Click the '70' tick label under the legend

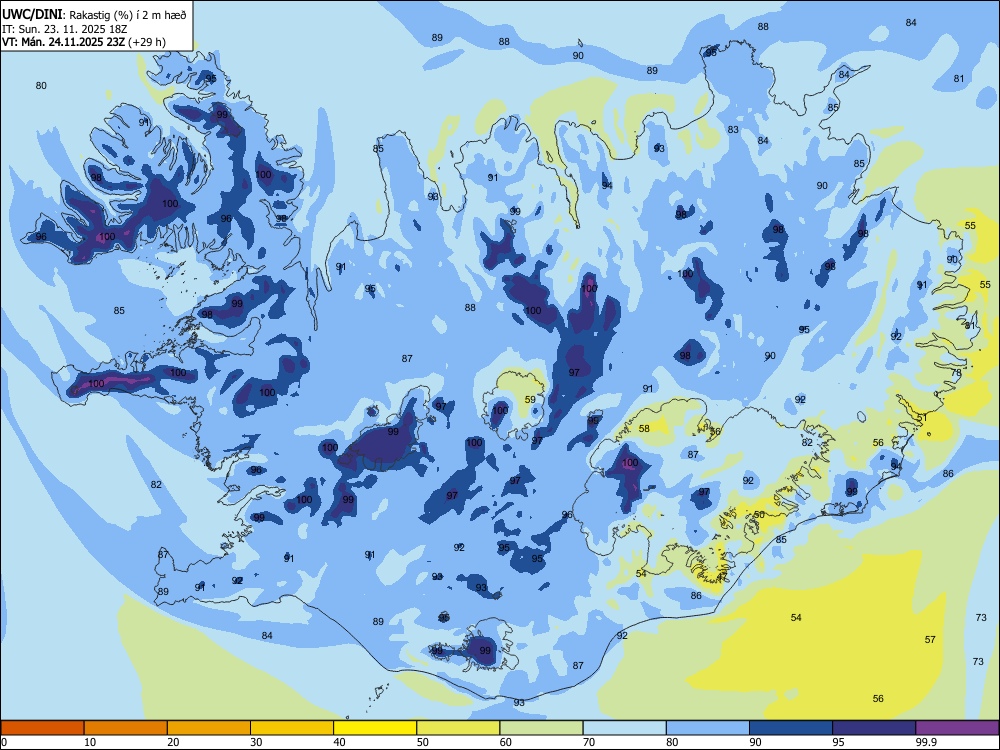tap(589, 742)
